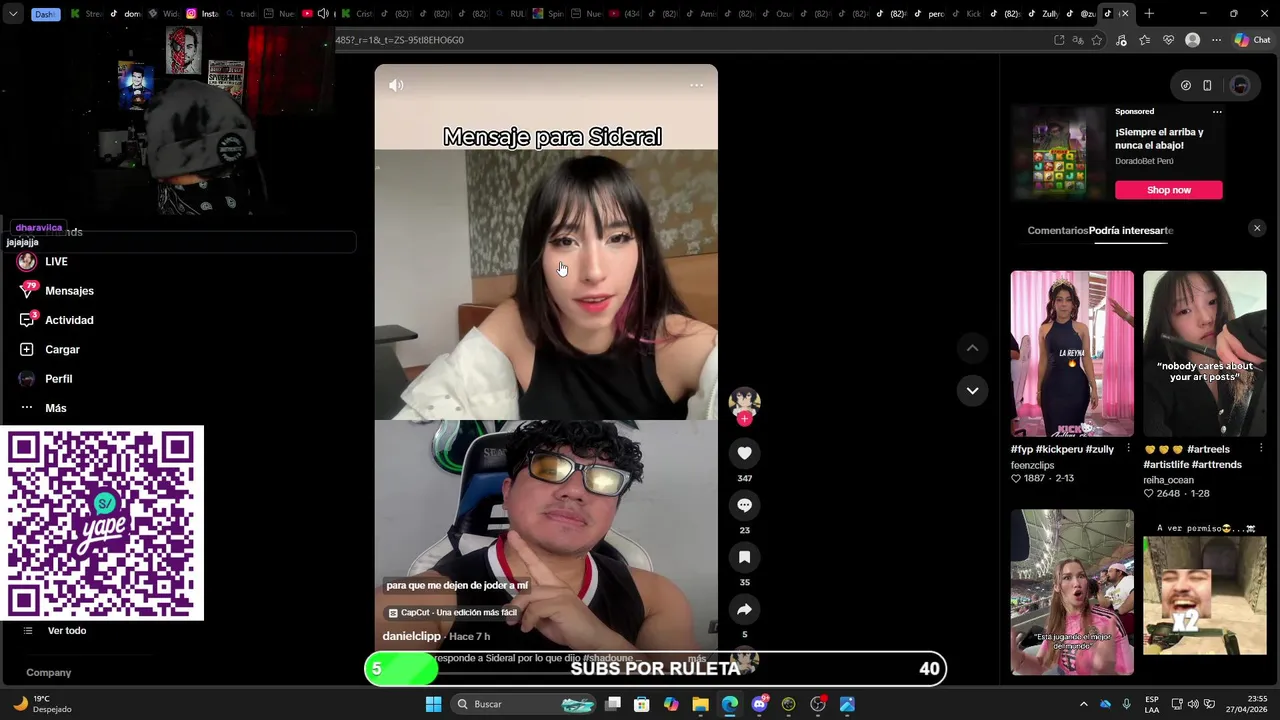Go to the previous video (up chevron)
Image resolution: width=1280 pixels, height=720 pixels.
point(972,348)
